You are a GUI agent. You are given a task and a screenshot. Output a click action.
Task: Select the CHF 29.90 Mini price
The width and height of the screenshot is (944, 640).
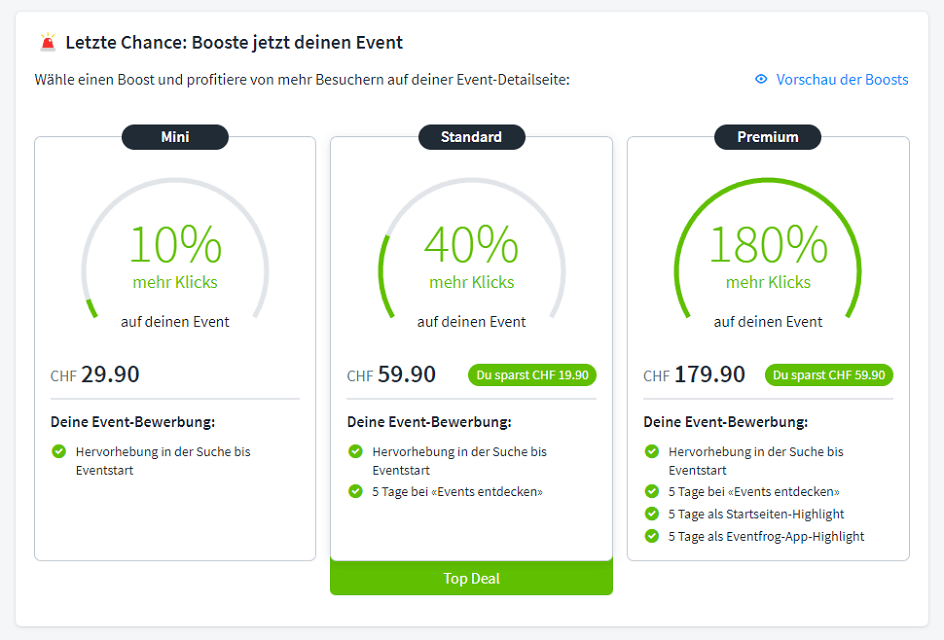tap(95, 375)
